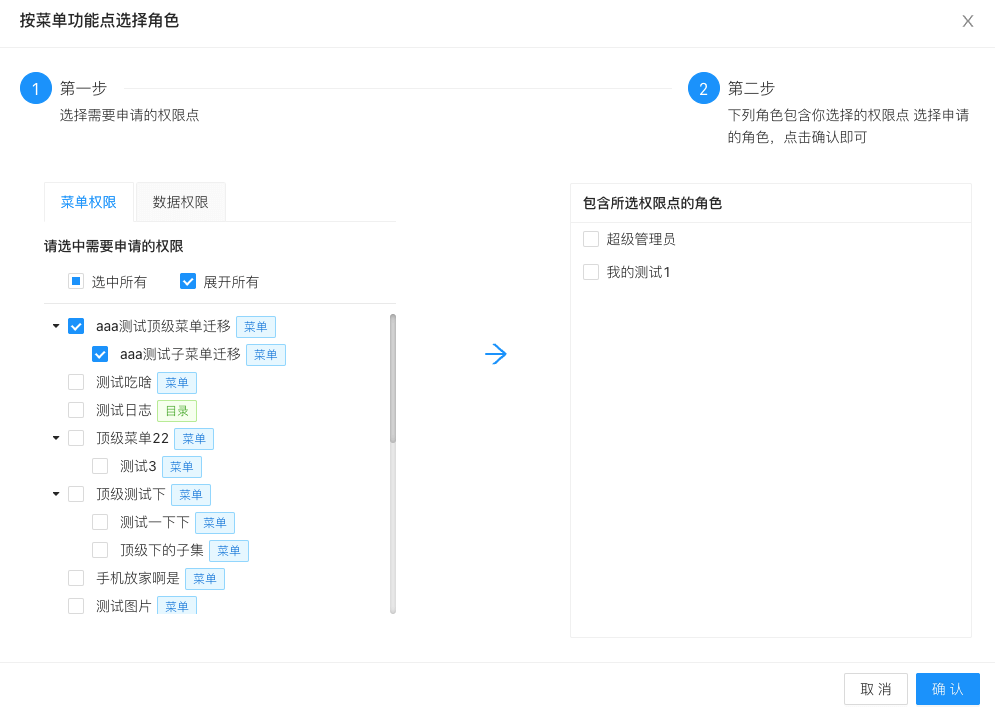Click the step 1 circle indicator
This screenshot has height=713, width=995.
click(x=36, y=88)
